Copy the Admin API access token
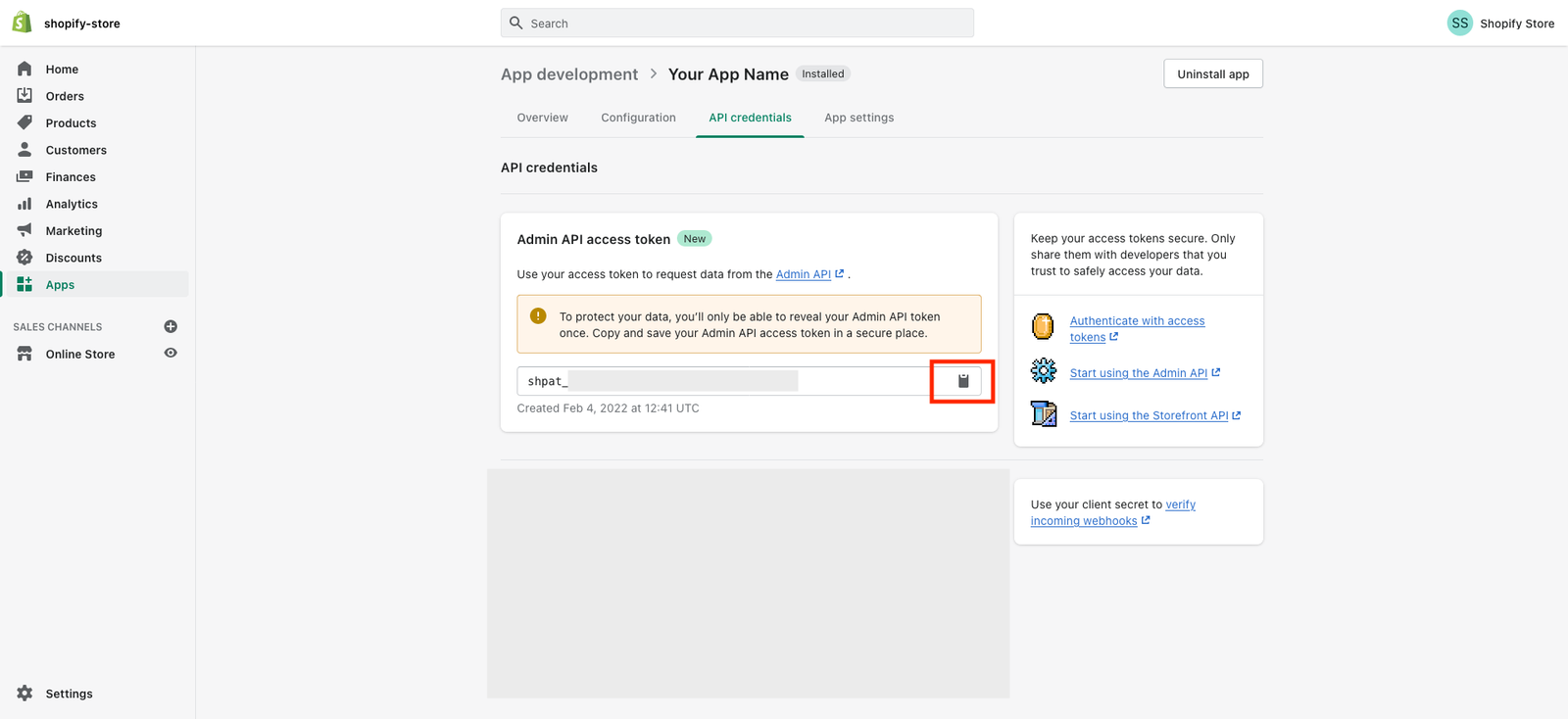This screenshot has width=1568, height=719. (962, 381)
